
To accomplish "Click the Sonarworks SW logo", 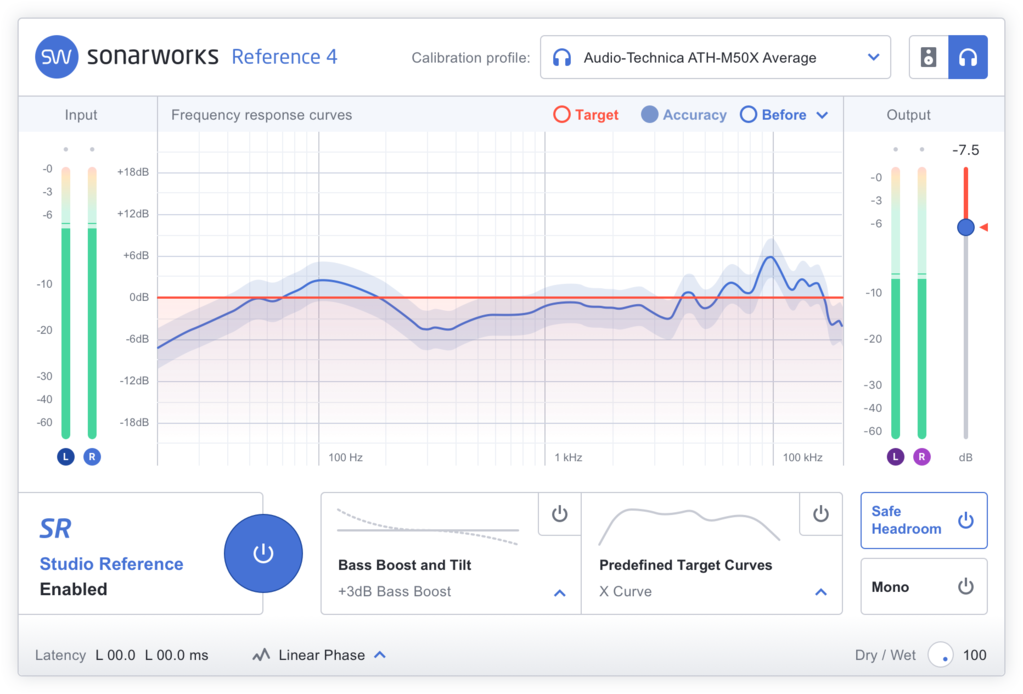I will coord(56,57).
